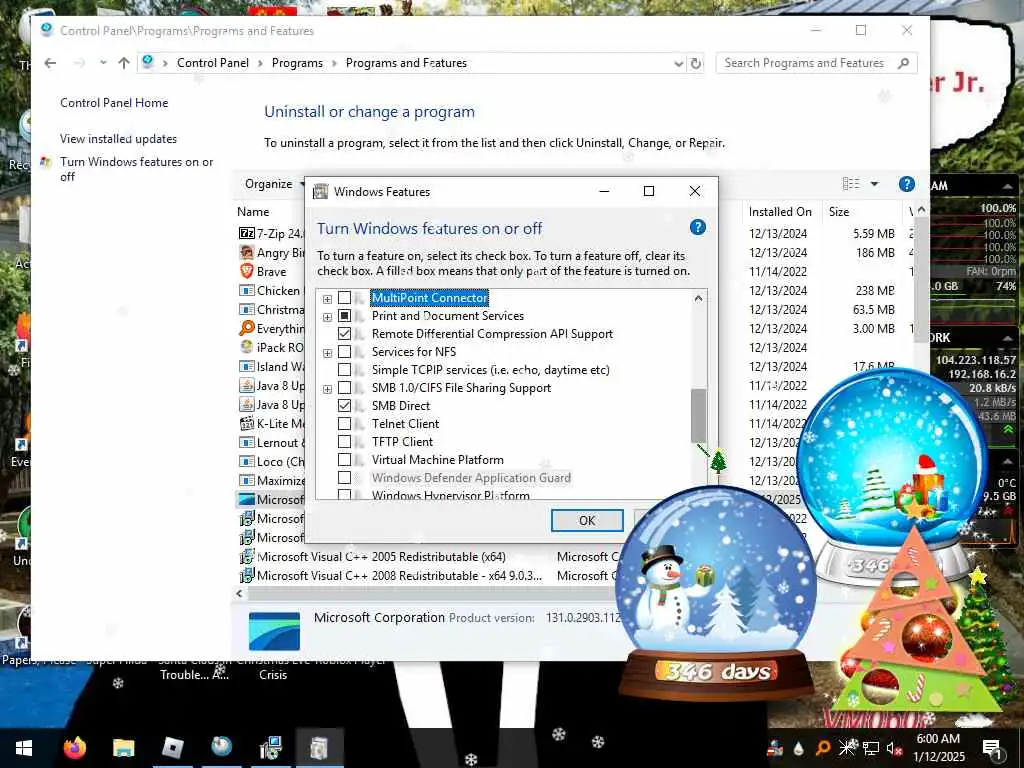Open the view options dropdown arrow
The image size is (1024, 768).
pos(874,184)
